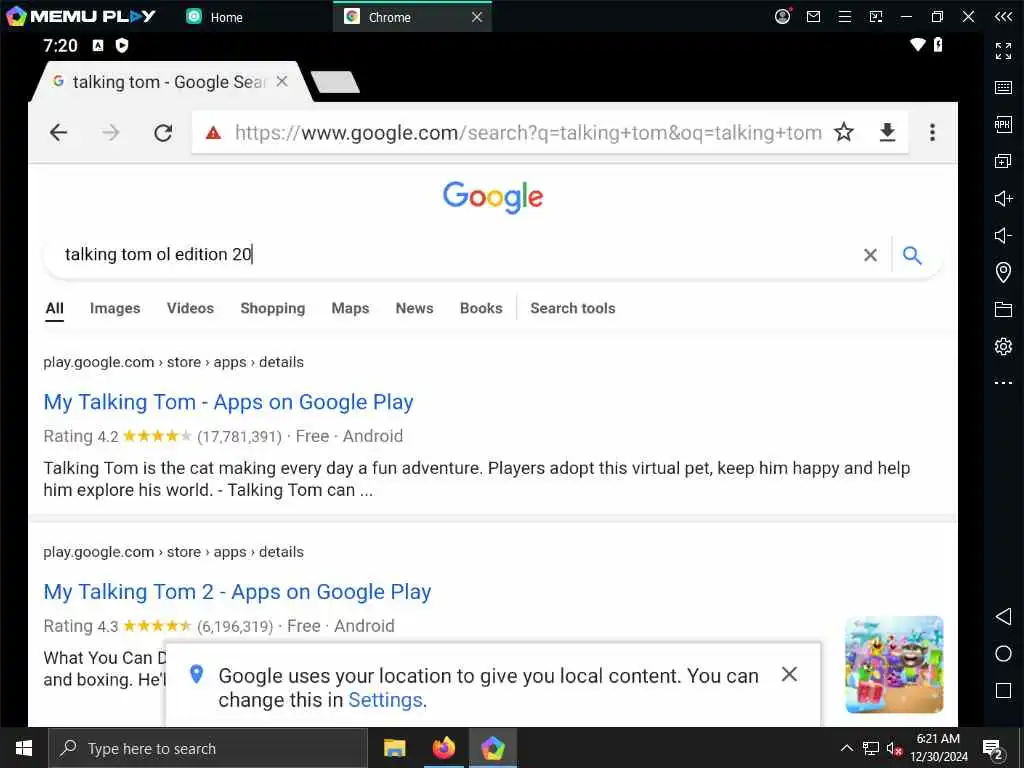Screen dimensions: 1024x768
Task: Show hidden system tray icons
Action: (846, 748)
